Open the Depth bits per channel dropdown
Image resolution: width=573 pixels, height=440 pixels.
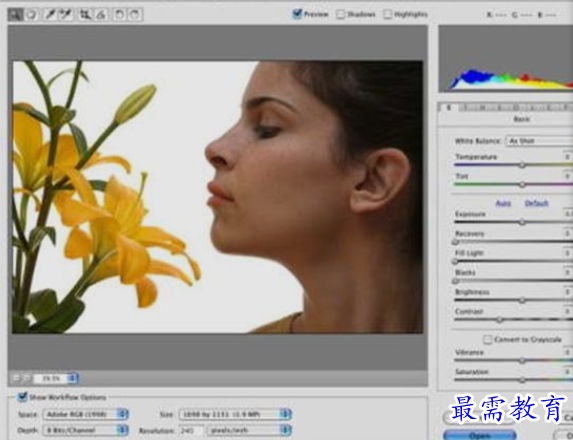[x=86, y=430]
